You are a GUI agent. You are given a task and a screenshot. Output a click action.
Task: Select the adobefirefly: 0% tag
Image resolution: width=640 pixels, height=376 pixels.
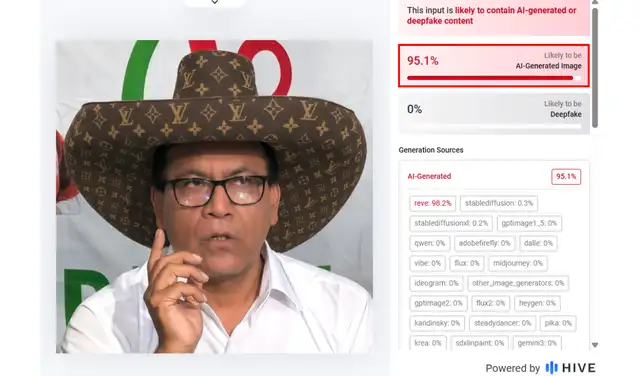484,243
